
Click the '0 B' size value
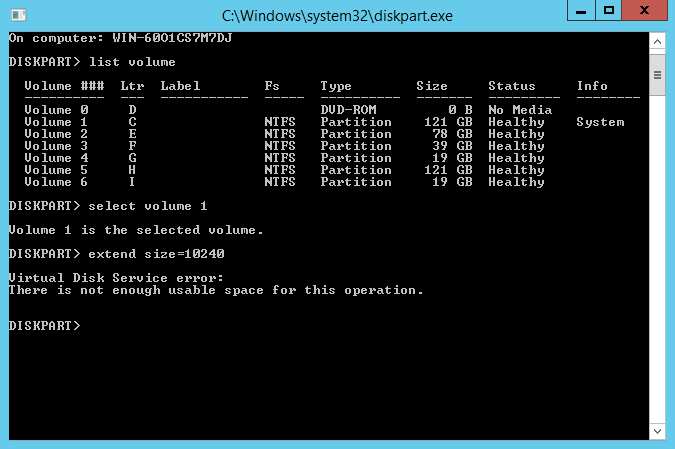click(460, 110)
